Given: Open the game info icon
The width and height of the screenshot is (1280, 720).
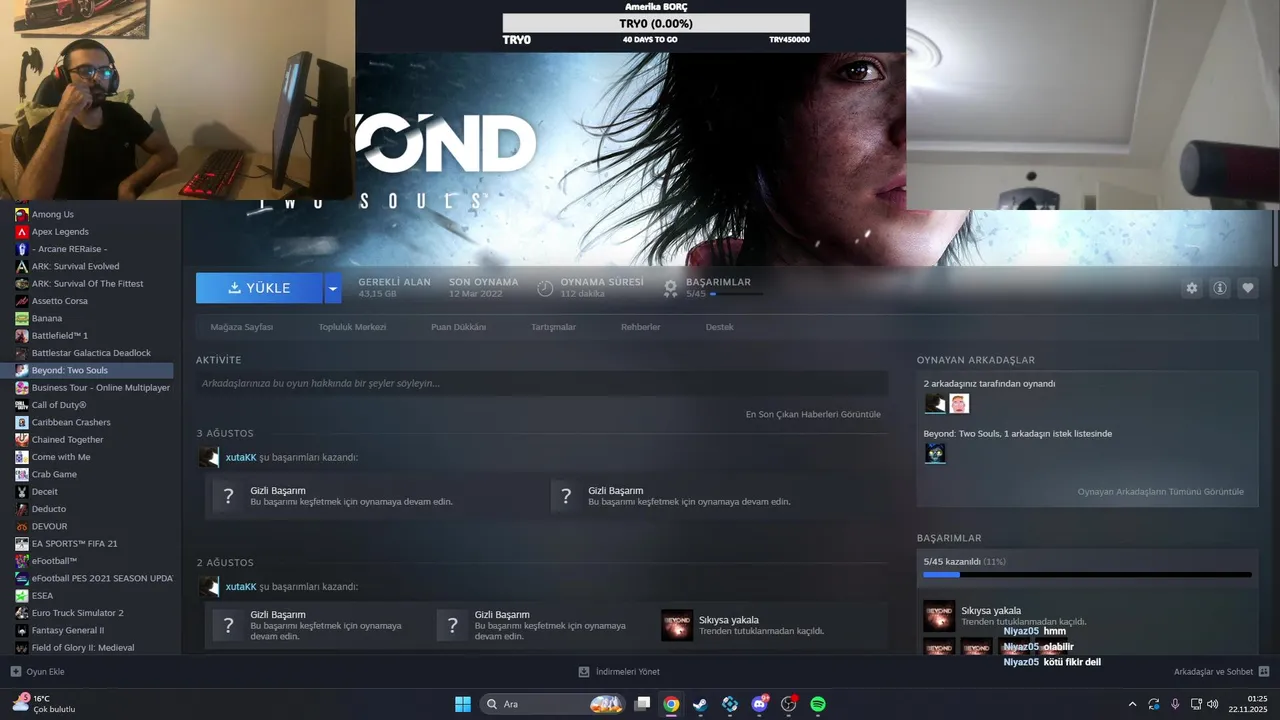Looking at the screenshot, I should pyautogui.click(x=1220, y=288).
